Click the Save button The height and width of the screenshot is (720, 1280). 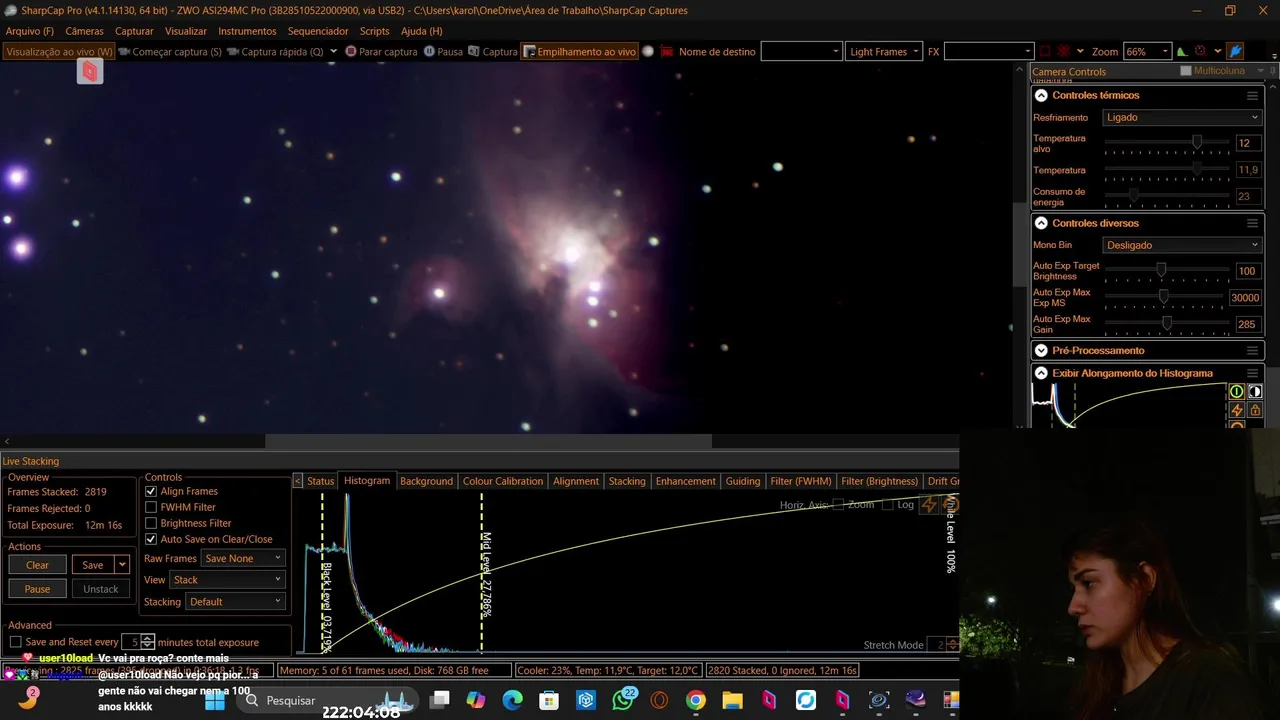tap(93, 565)
